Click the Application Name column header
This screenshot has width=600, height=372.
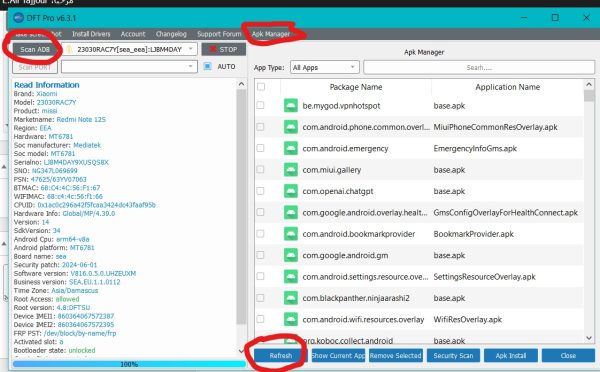click(x=507, y=87)
